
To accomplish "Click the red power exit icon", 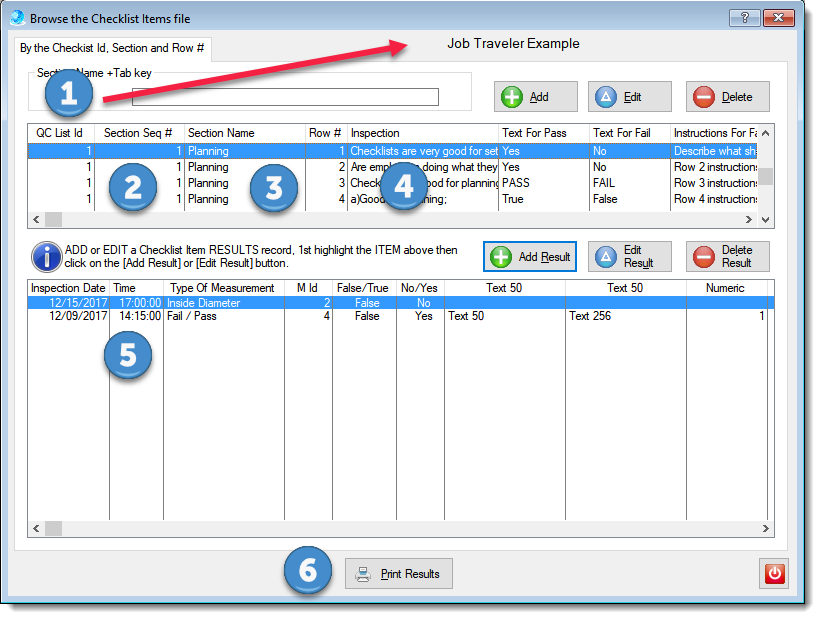I will coord(774,574).
